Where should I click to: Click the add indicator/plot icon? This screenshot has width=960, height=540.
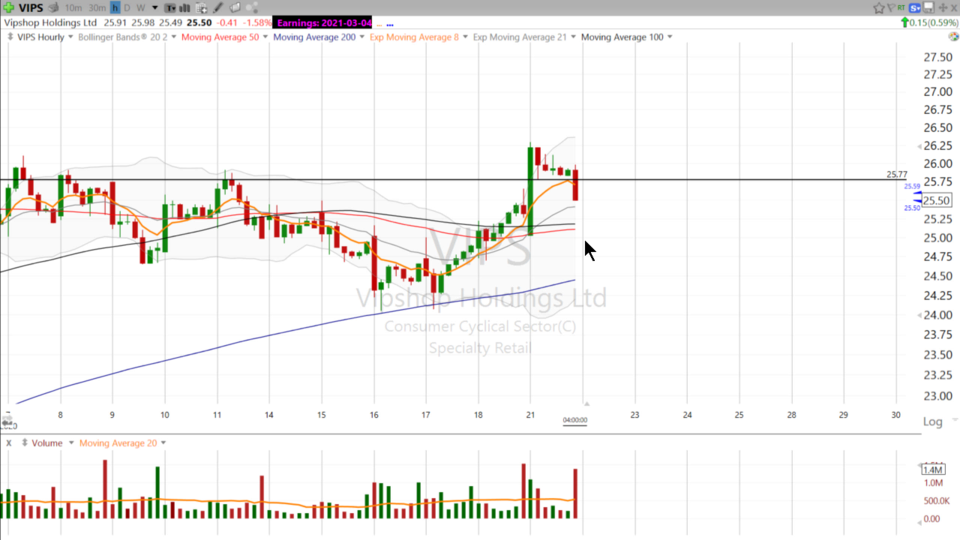pyautogui.click(x=201, y=8)
